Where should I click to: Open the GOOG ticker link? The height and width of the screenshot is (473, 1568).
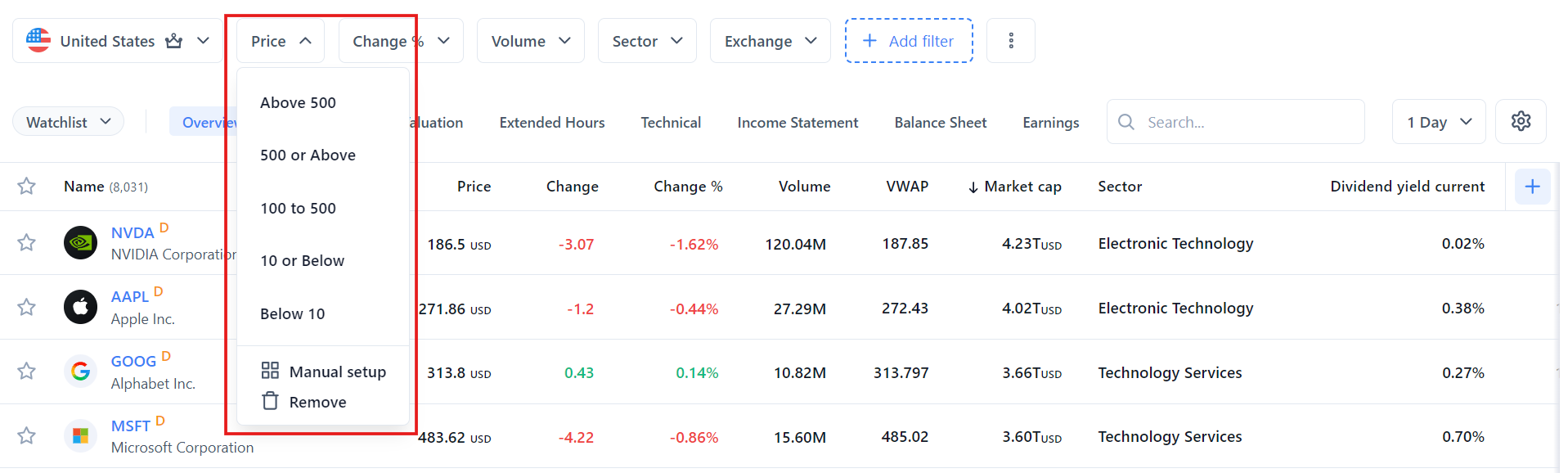(133, 362)
